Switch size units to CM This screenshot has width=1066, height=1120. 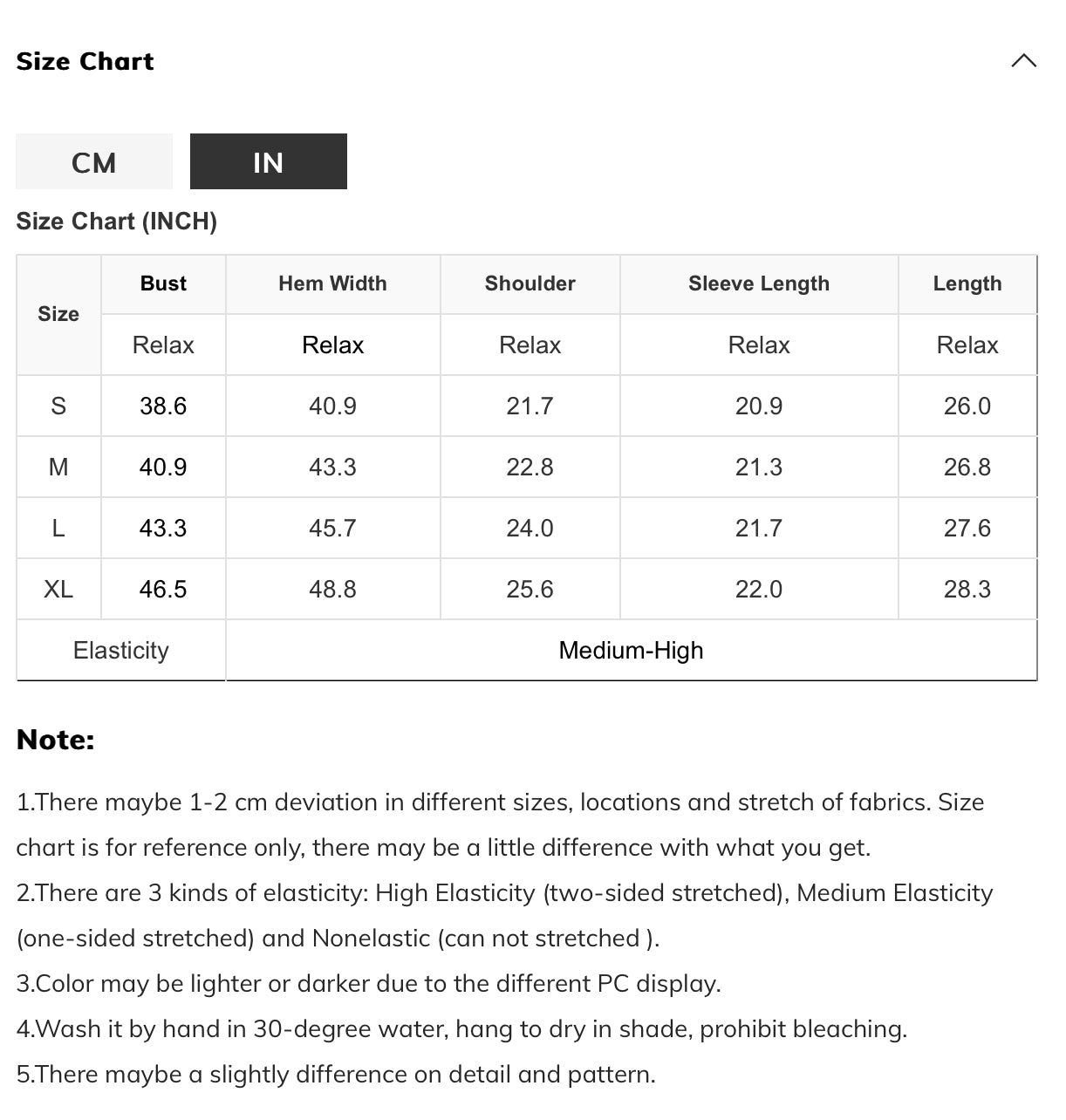point(94,161)
